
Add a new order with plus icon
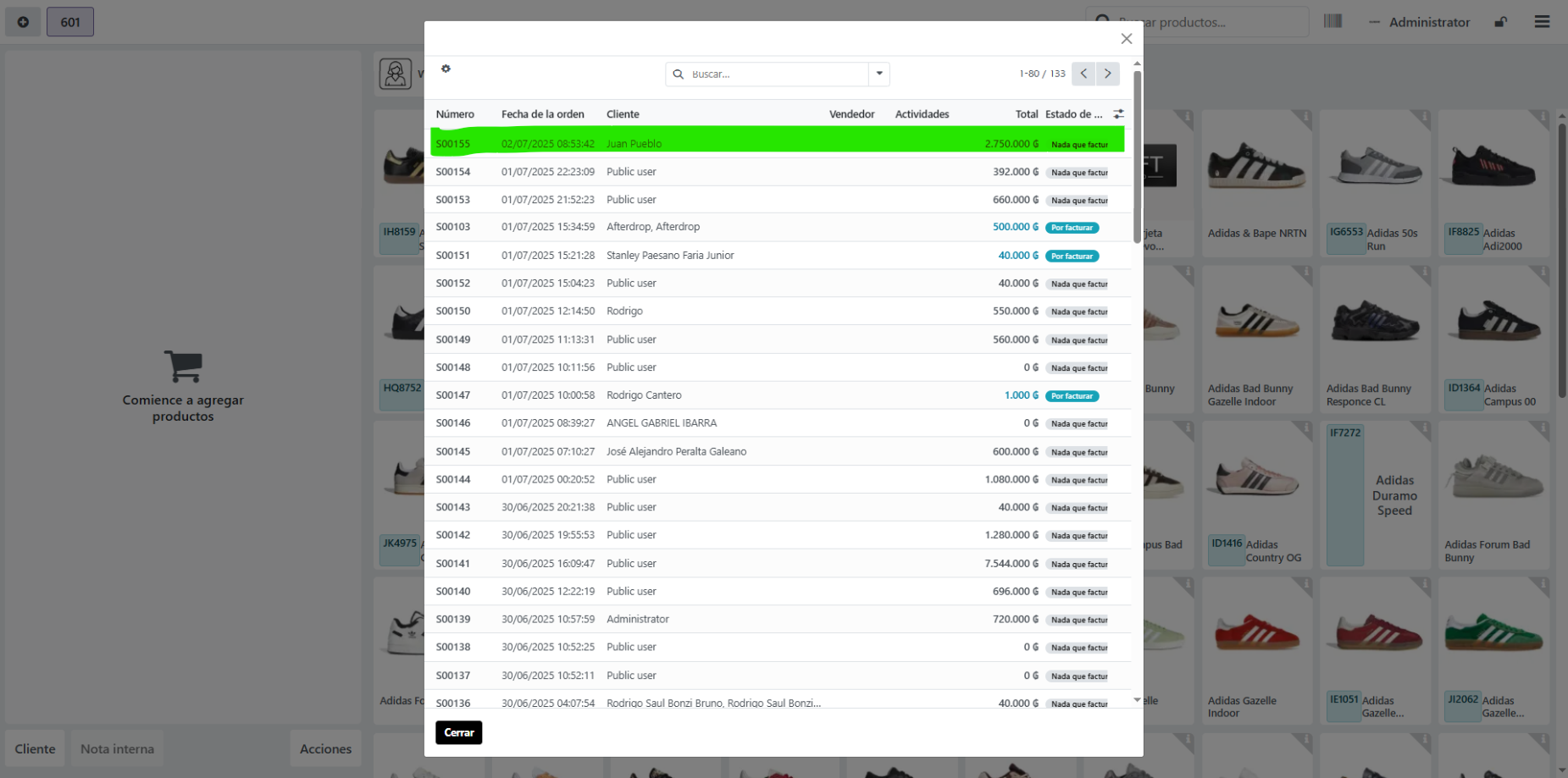point(23,22)
